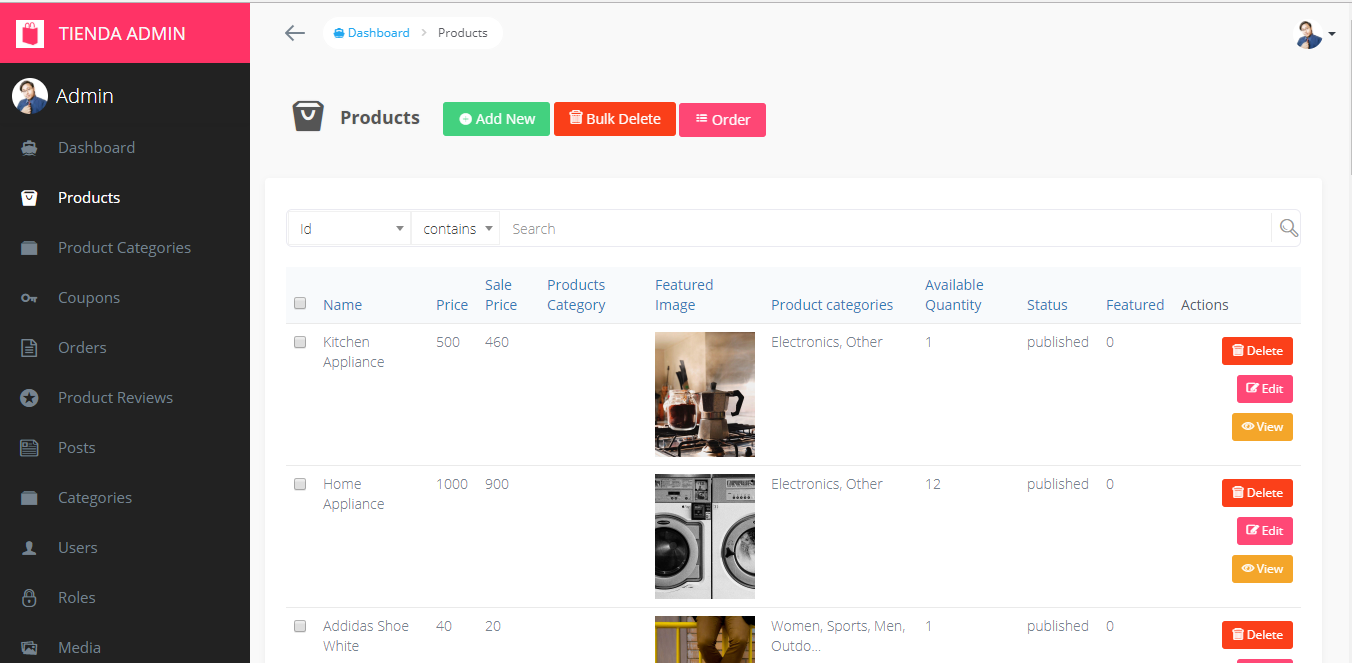Edit the Home Appliance product
1352x663 pixels.
click(1265, 531)
